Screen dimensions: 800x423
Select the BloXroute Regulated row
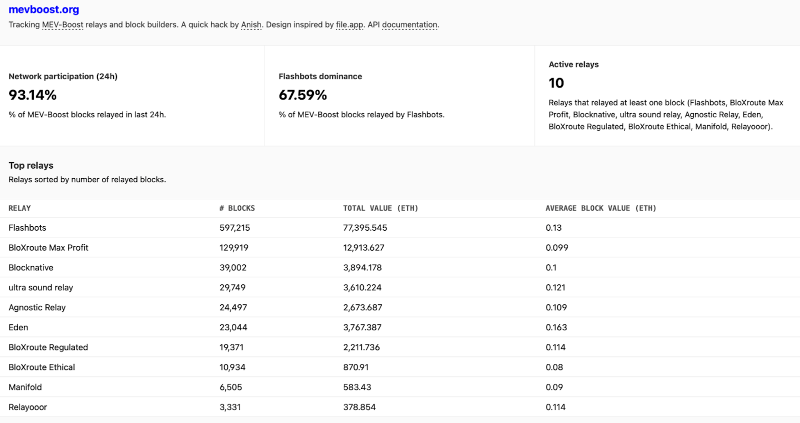(48, 347)
